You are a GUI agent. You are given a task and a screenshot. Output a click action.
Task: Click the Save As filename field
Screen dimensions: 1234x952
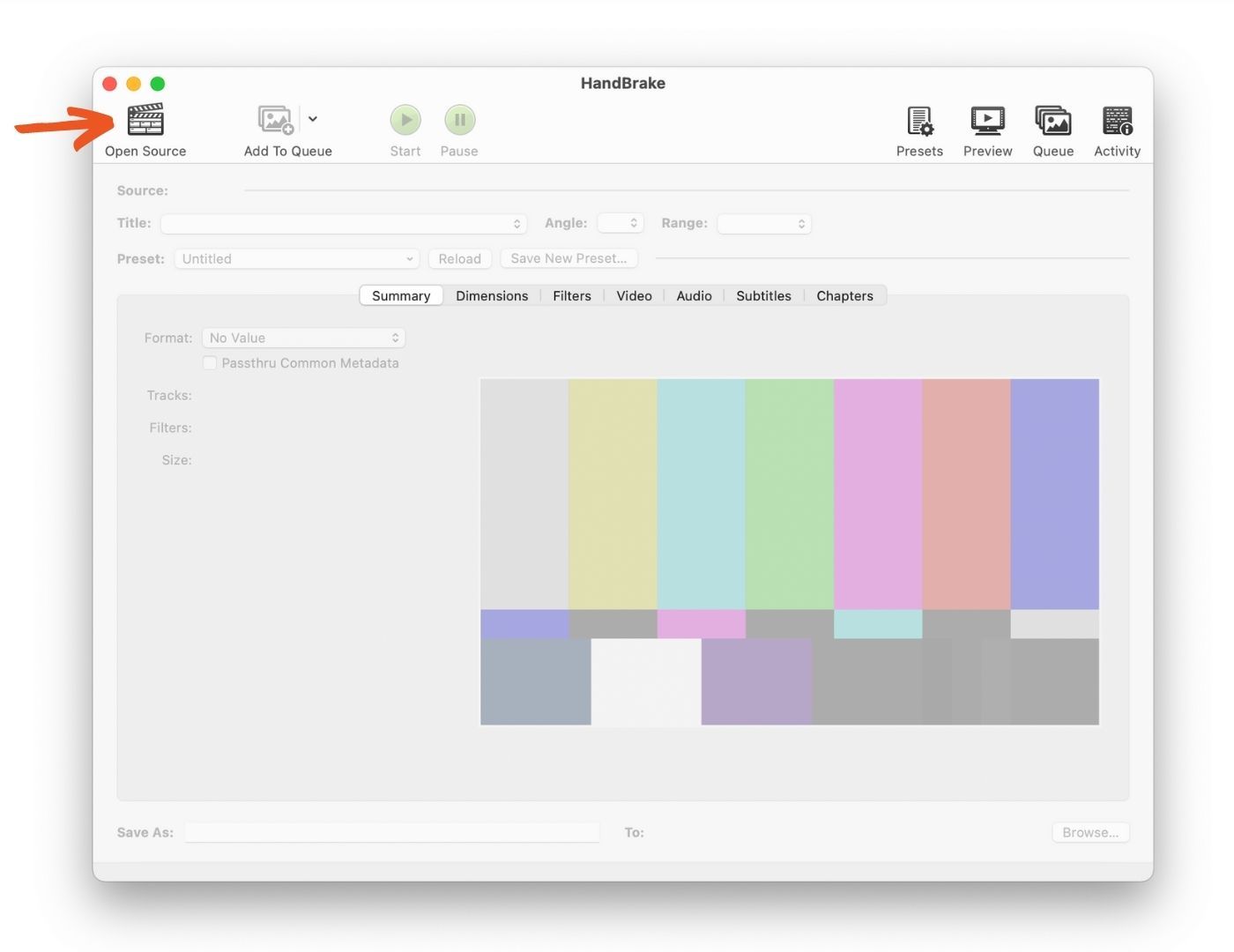coord(392,833)
